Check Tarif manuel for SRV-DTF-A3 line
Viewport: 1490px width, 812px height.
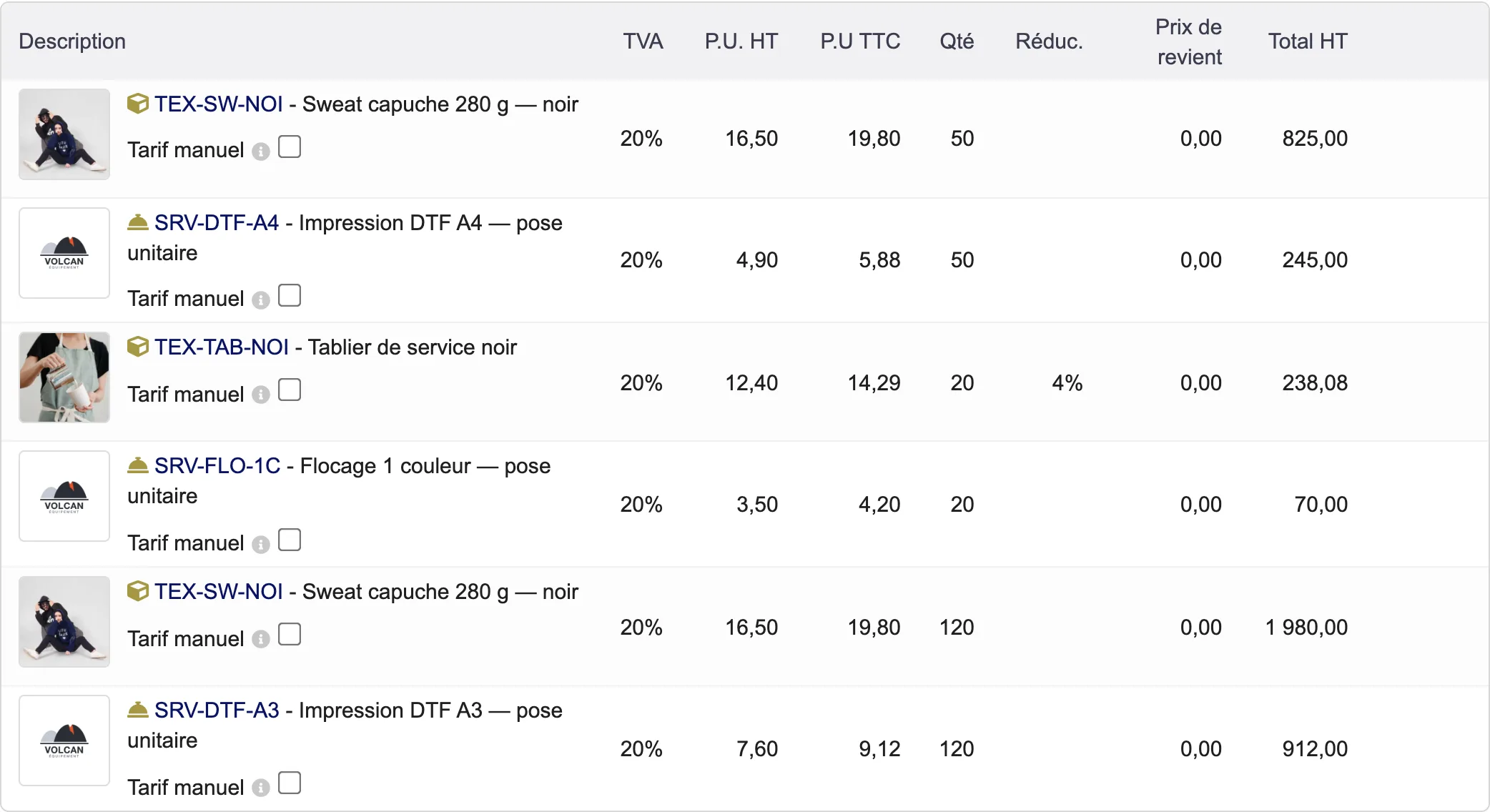click(290, 783)
